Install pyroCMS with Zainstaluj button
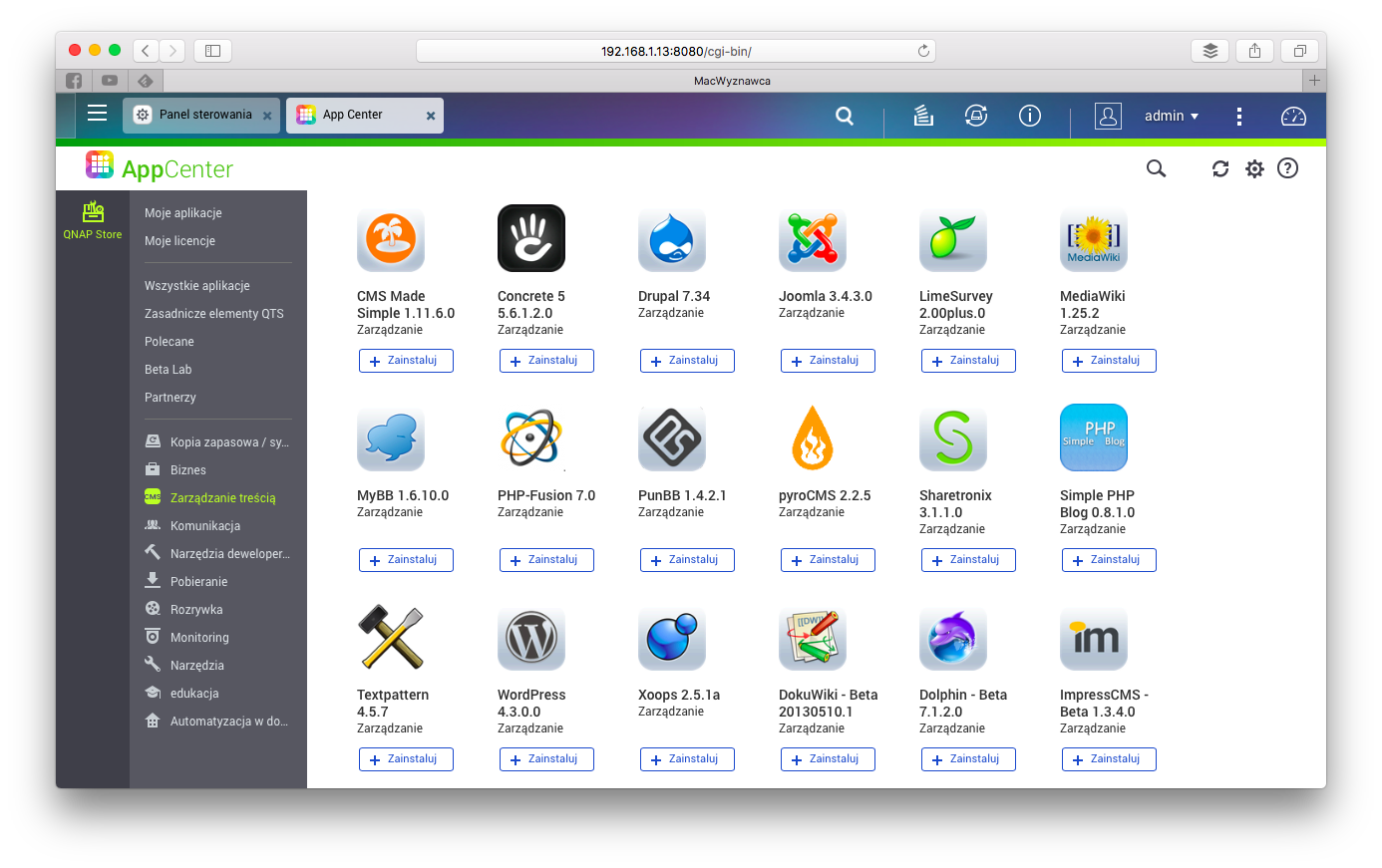1382x868 pixels. pyautogui.click(x=828, y=560)
